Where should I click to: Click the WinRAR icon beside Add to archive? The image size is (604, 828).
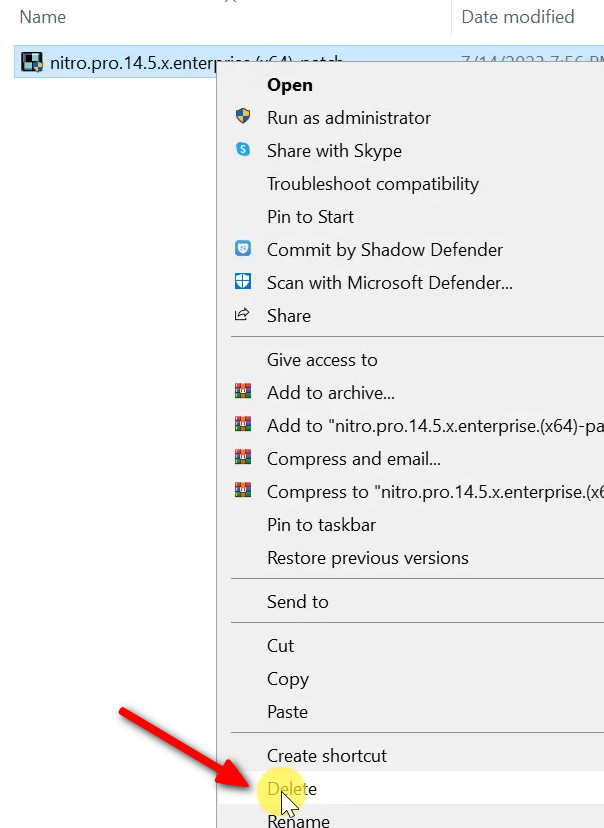click(243, 392)
